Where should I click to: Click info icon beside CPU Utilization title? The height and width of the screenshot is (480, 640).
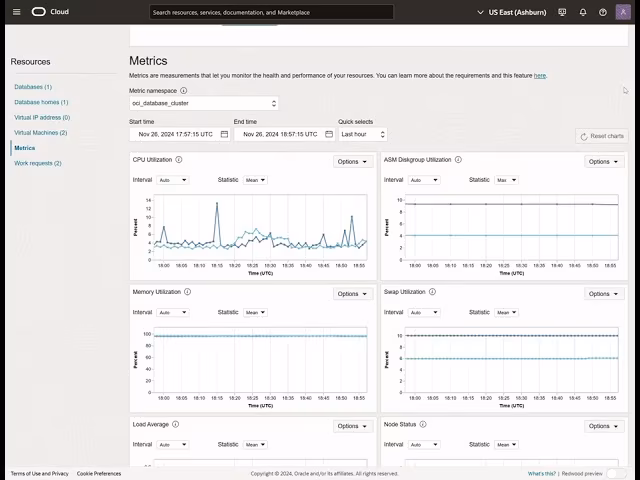click(179, 160)
